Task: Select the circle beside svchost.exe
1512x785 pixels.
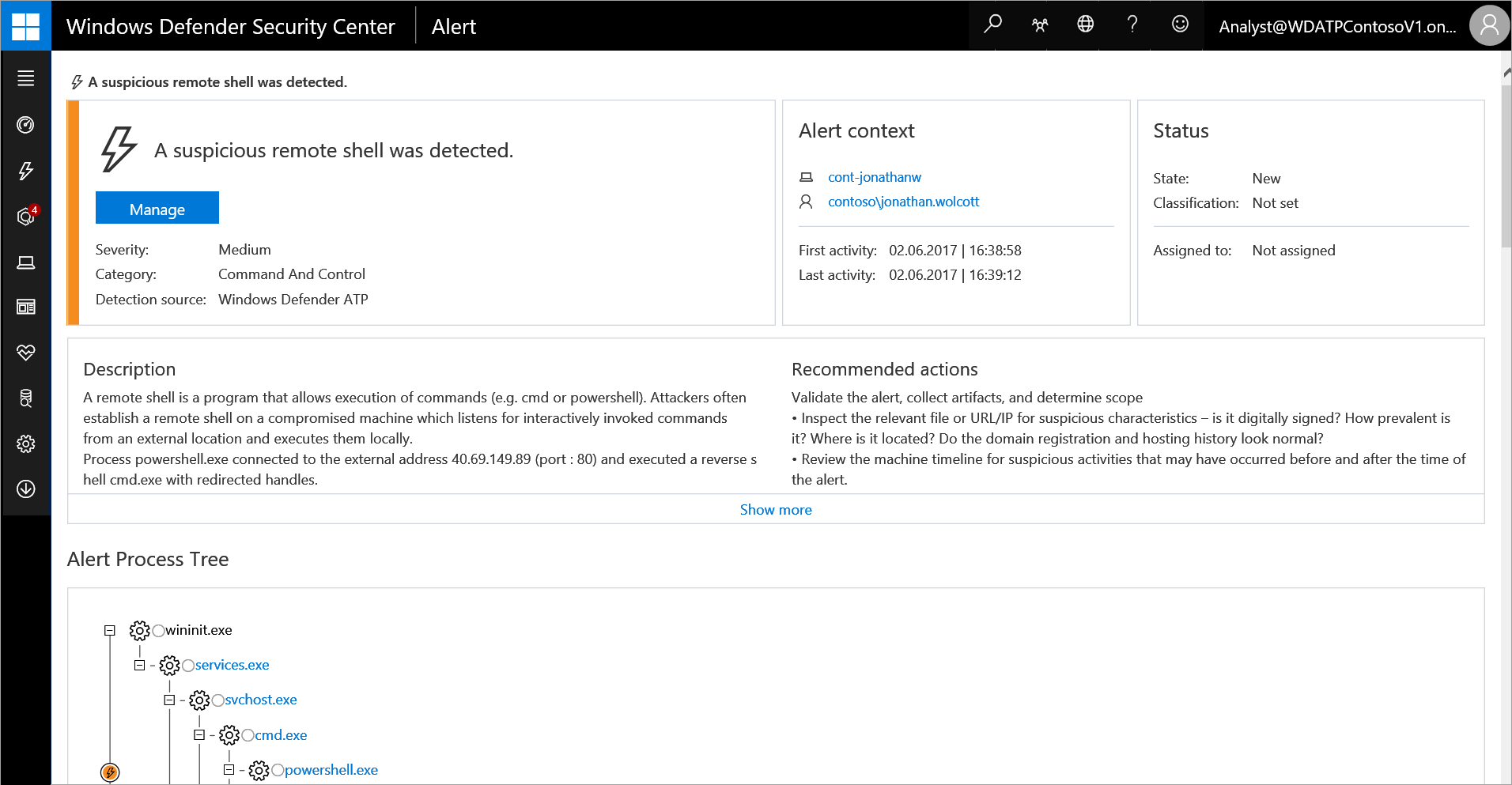Action: coord(218,700)
